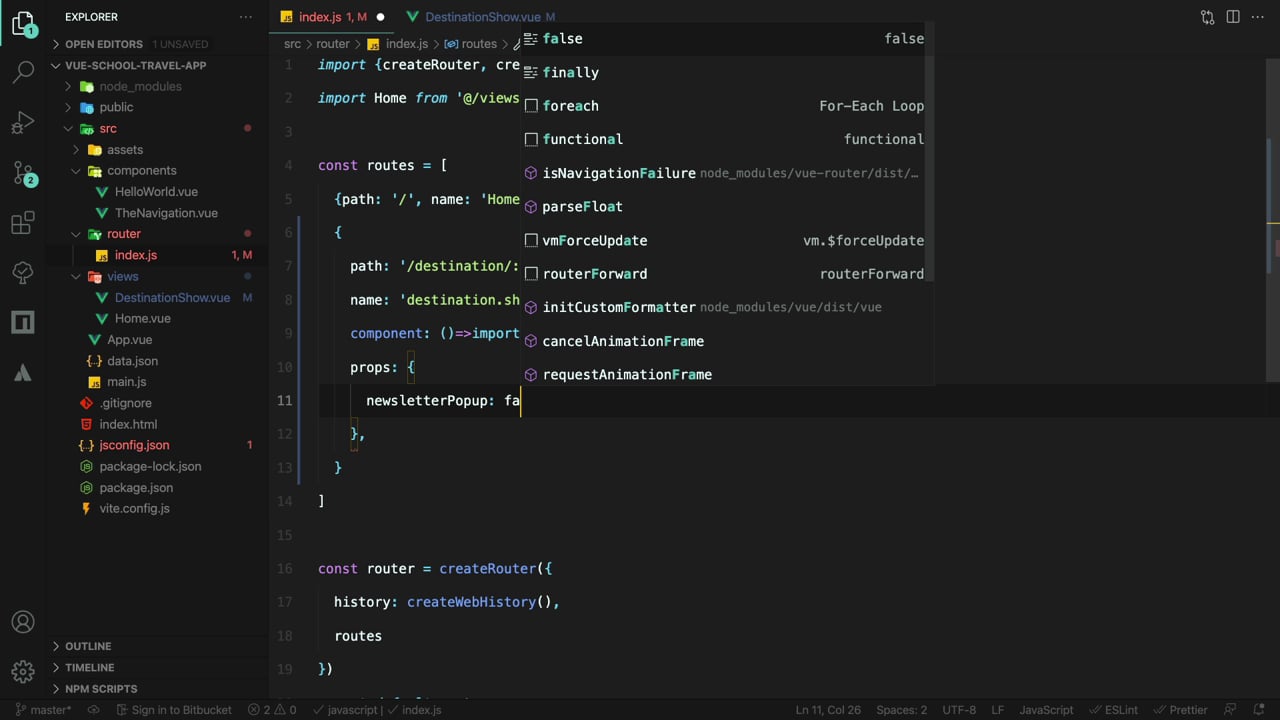Collapse the router folder
Image resolution: width=1280 pixels, height=720 pixels.
pyautogui.click(x=124, y=233)
